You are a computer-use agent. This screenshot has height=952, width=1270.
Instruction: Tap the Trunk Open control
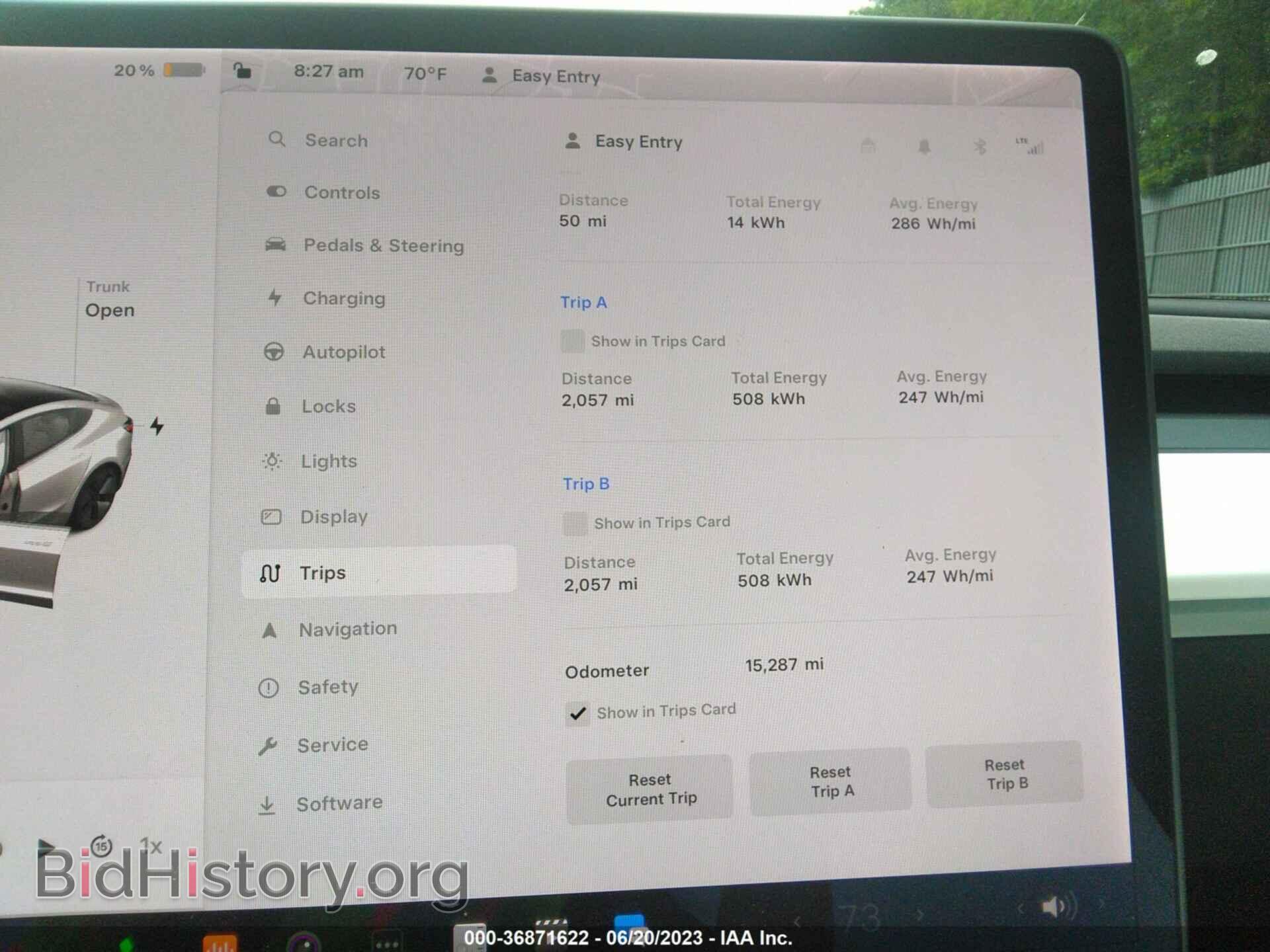point(110,299)
